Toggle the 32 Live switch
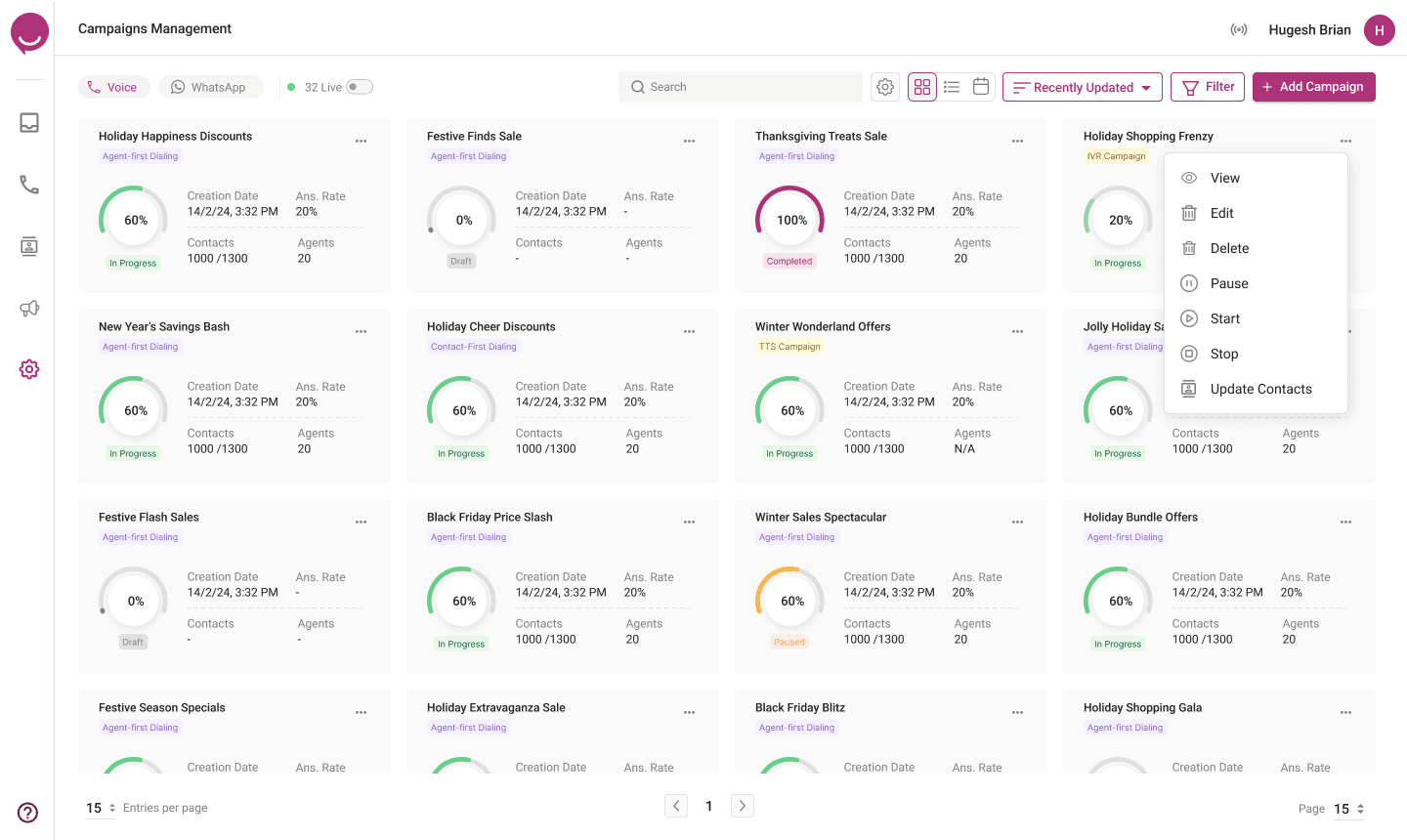The image size is (1407, 840). point(360,87)
